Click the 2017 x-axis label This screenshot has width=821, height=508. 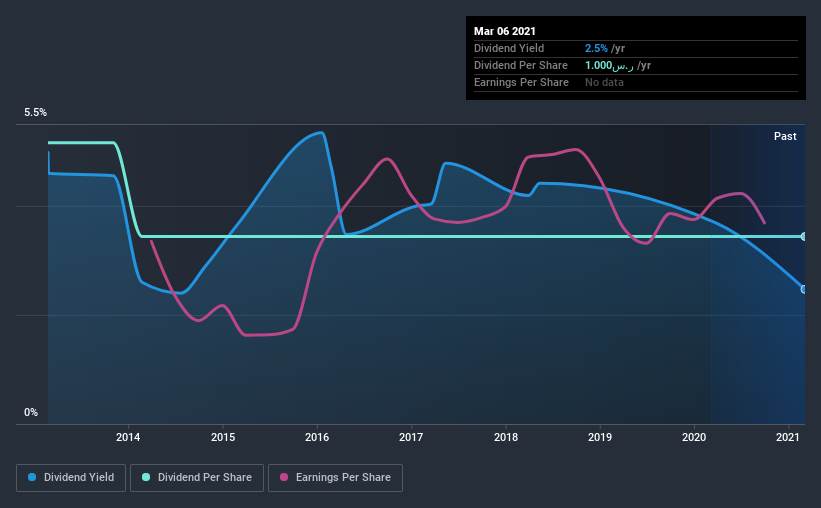[411, 437]
